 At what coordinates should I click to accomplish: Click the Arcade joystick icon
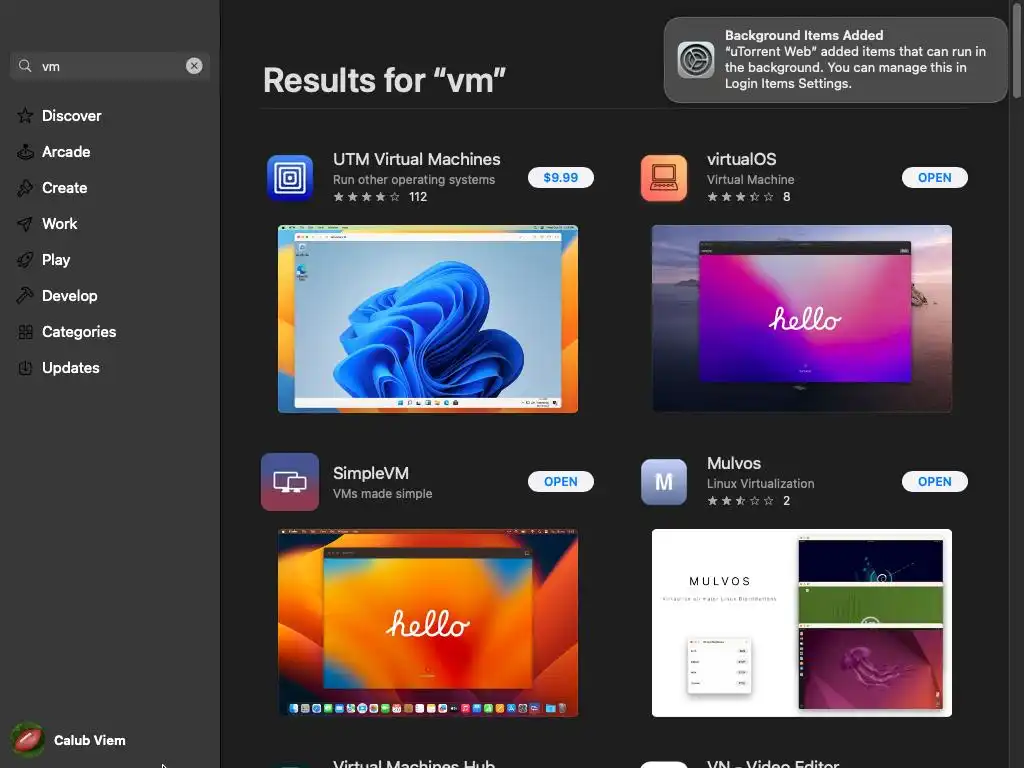point(25,152)
